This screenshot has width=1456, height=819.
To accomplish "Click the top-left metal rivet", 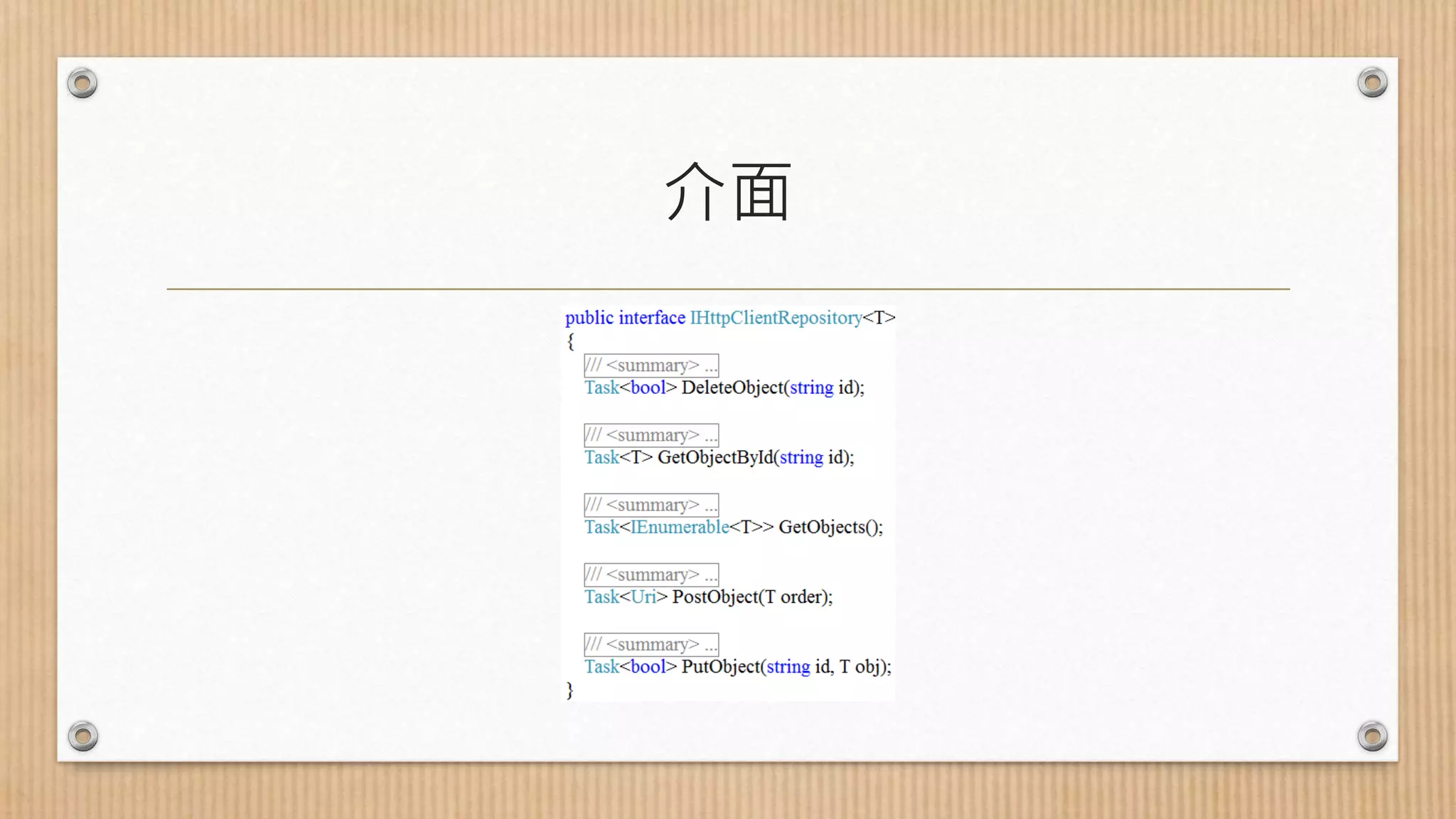I will pos(82,84).
